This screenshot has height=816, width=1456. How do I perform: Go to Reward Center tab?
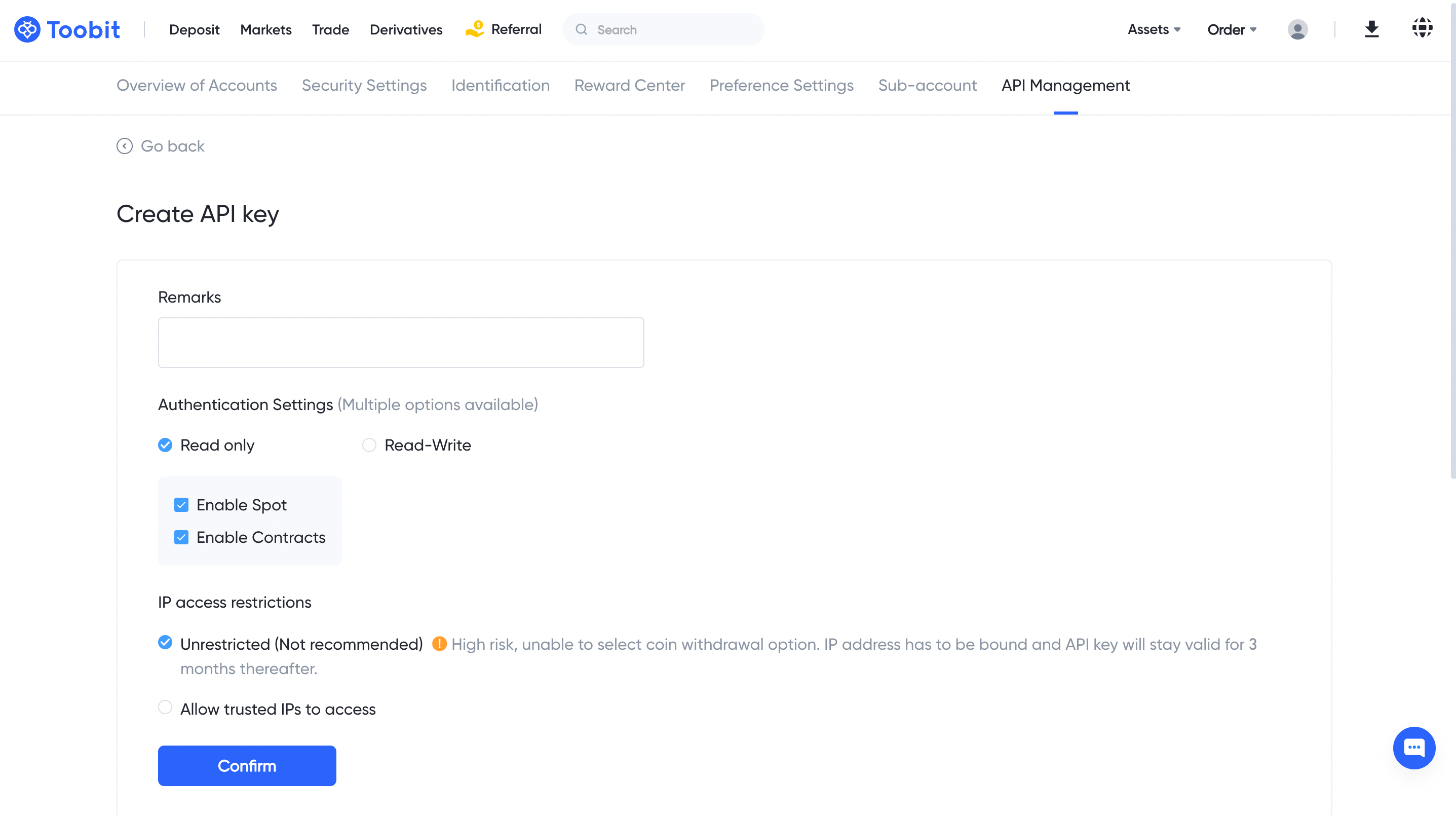(x=630, y=85)
